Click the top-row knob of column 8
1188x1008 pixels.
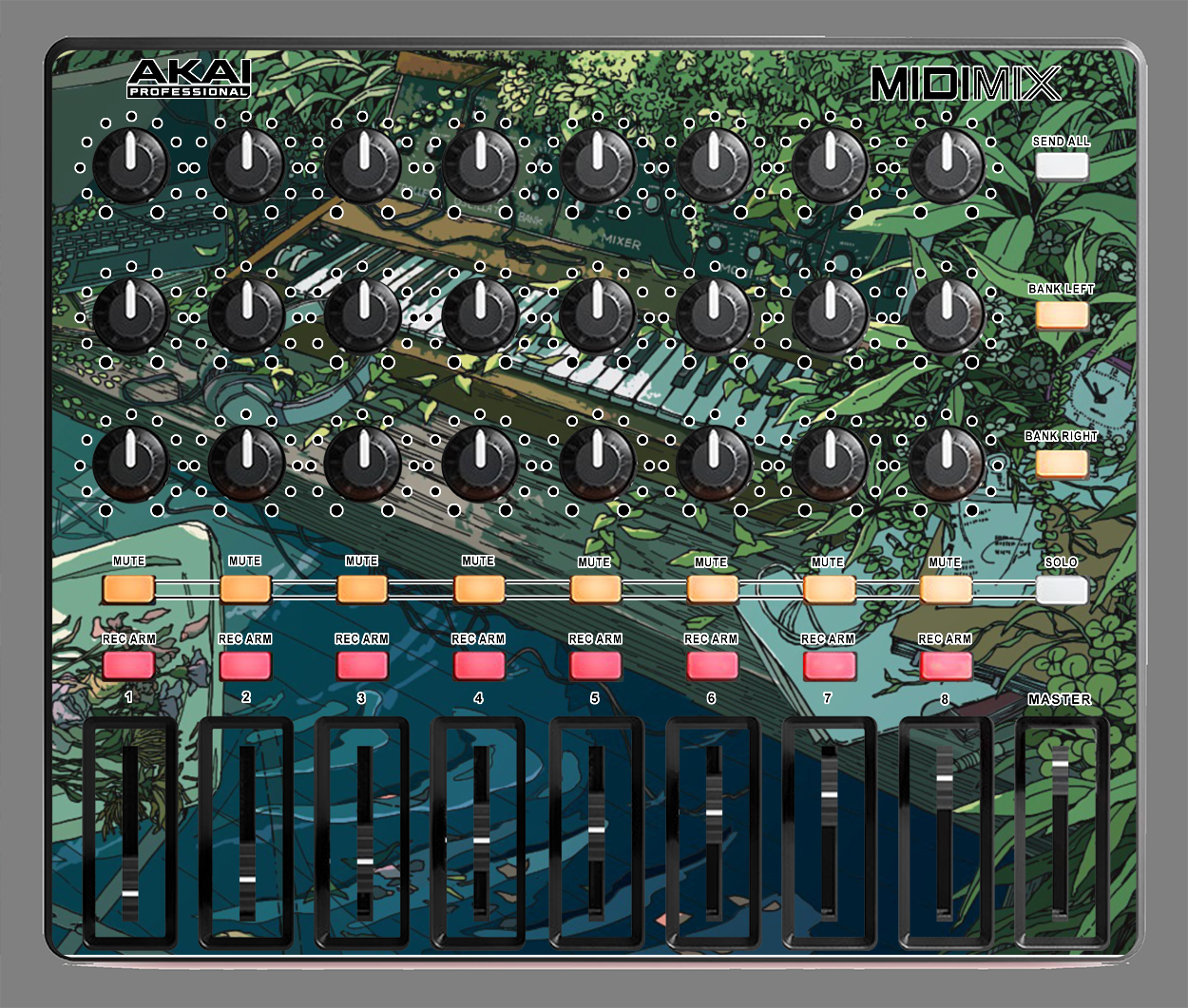coord(946,165)
